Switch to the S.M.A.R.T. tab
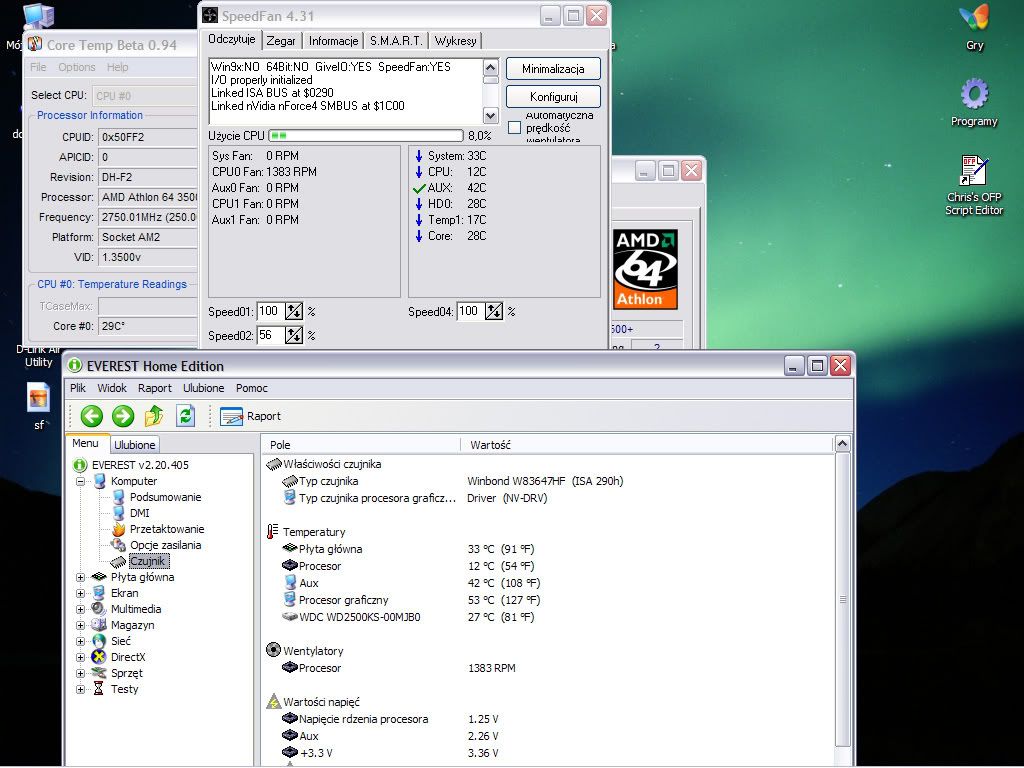The height and width of the screenshot is (768, 1024). [396, 41]
